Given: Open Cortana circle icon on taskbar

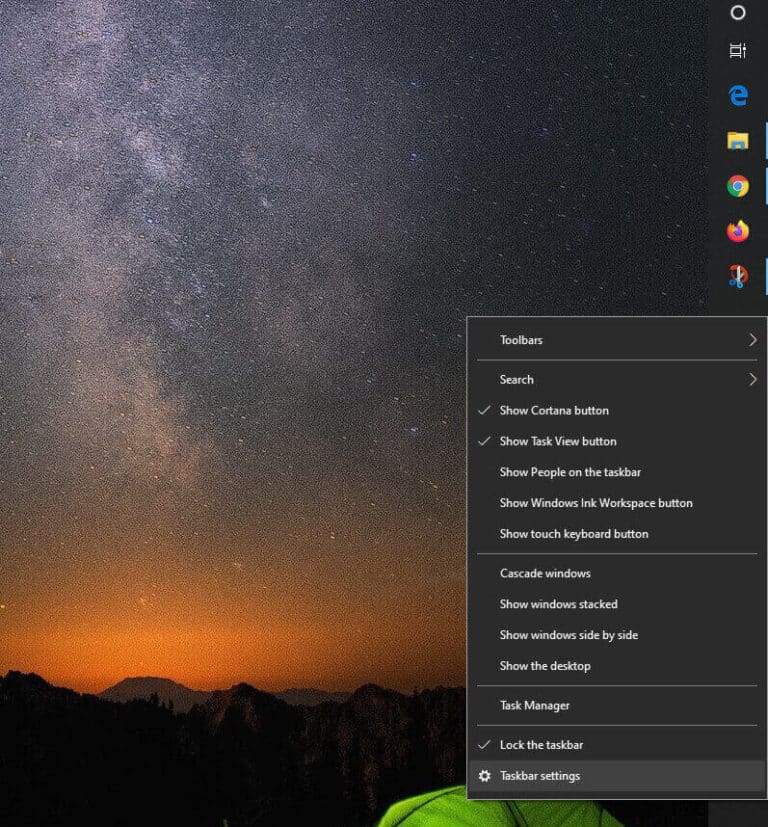Looking at the screenshot, I should click(737, 12).
